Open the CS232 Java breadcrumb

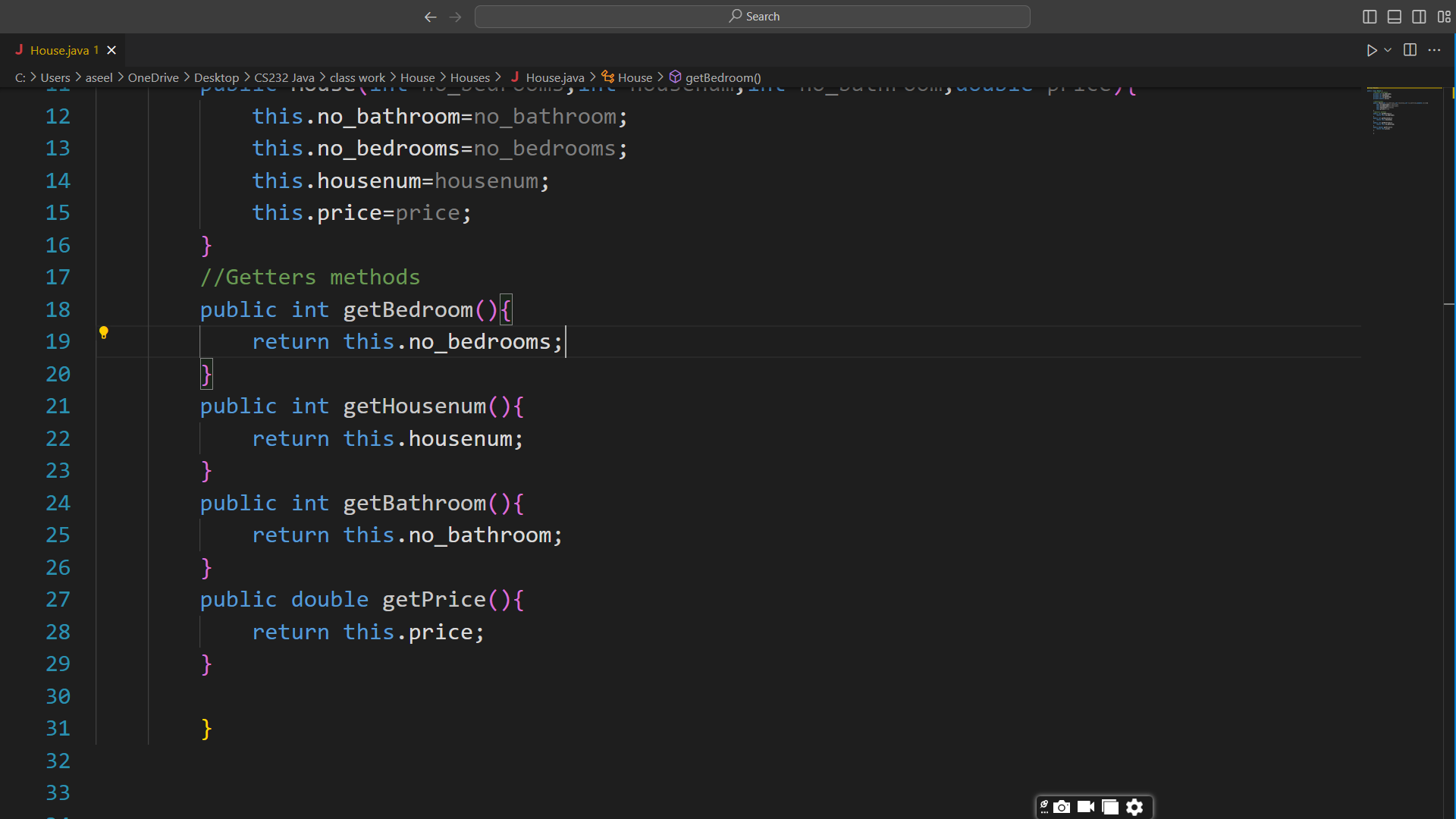click(x=284, y=77)
